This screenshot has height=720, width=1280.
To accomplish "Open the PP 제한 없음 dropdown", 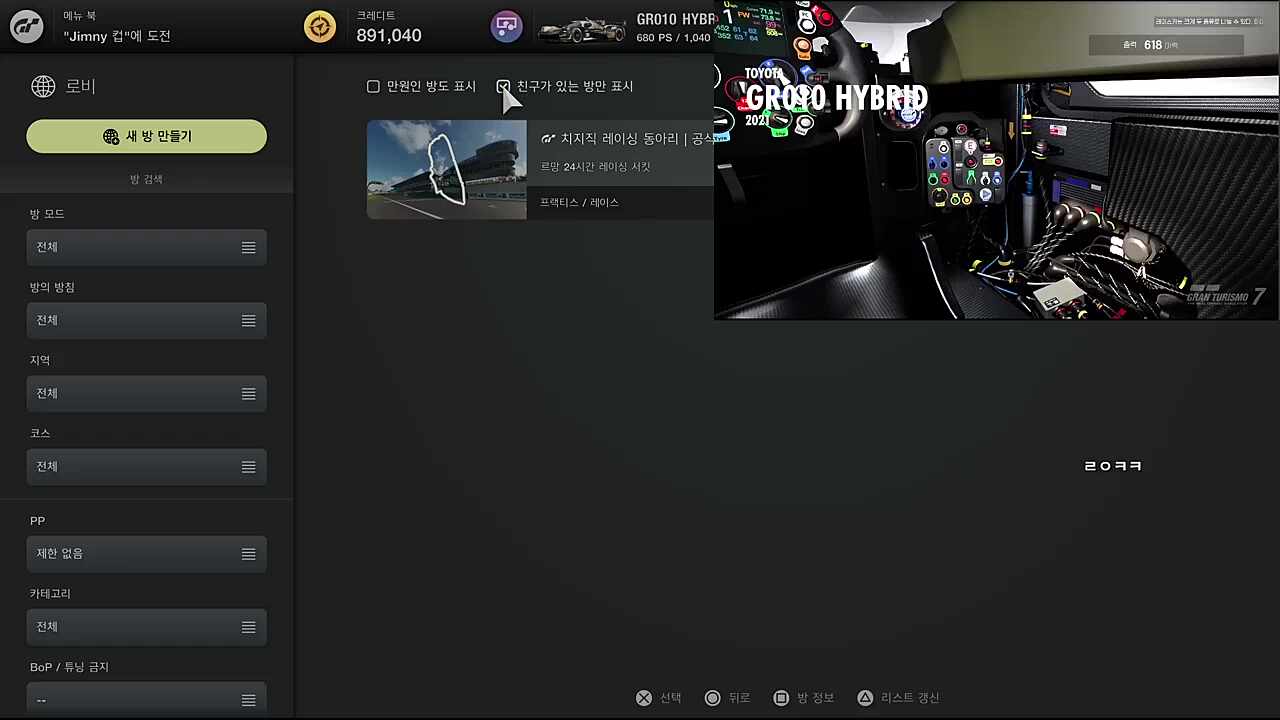I will [146, 553].
